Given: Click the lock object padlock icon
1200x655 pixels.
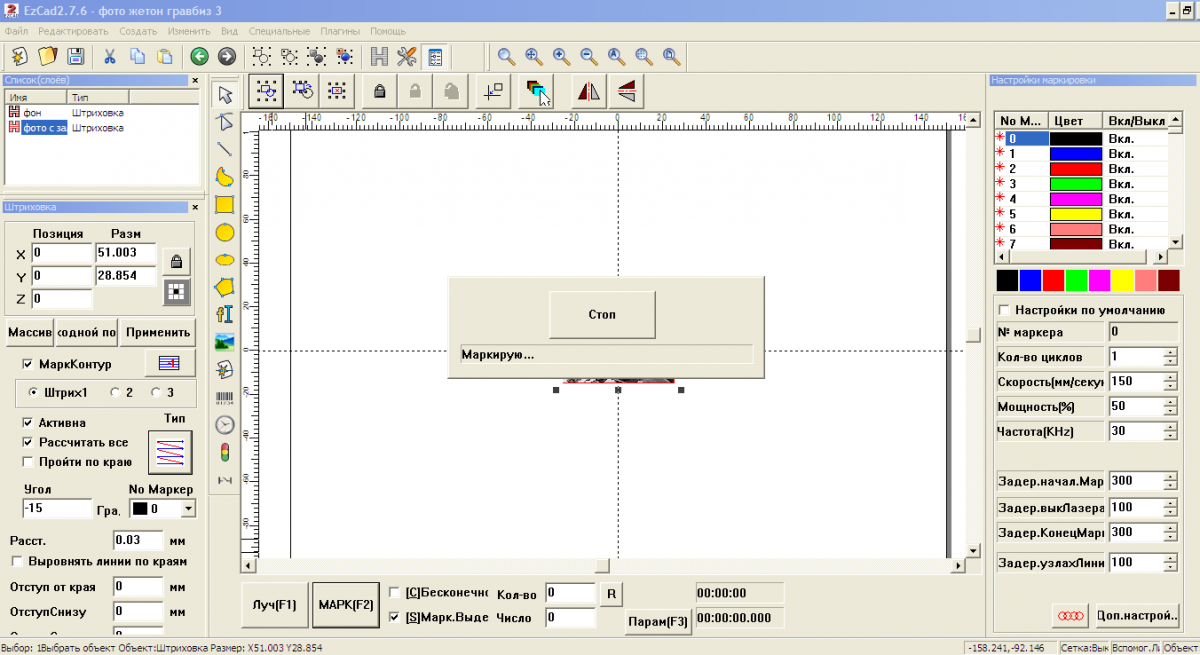Looking at the screenshot, I should tap(379, 91).
